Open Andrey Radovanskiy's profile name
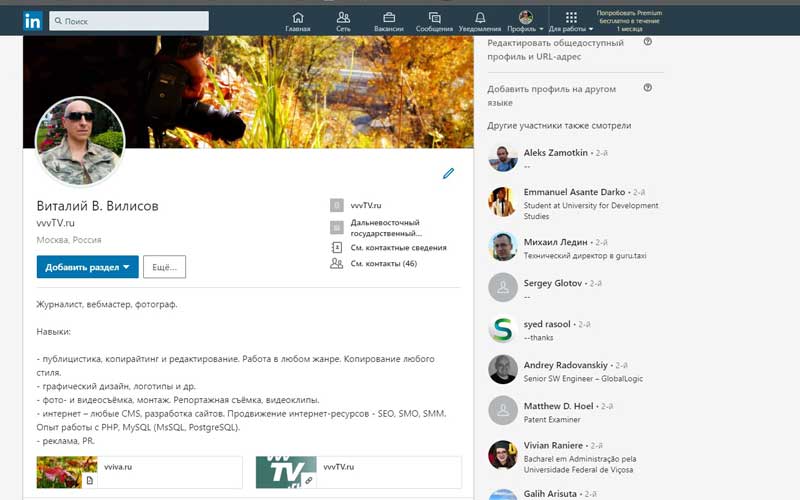 [x=566, y=365]
